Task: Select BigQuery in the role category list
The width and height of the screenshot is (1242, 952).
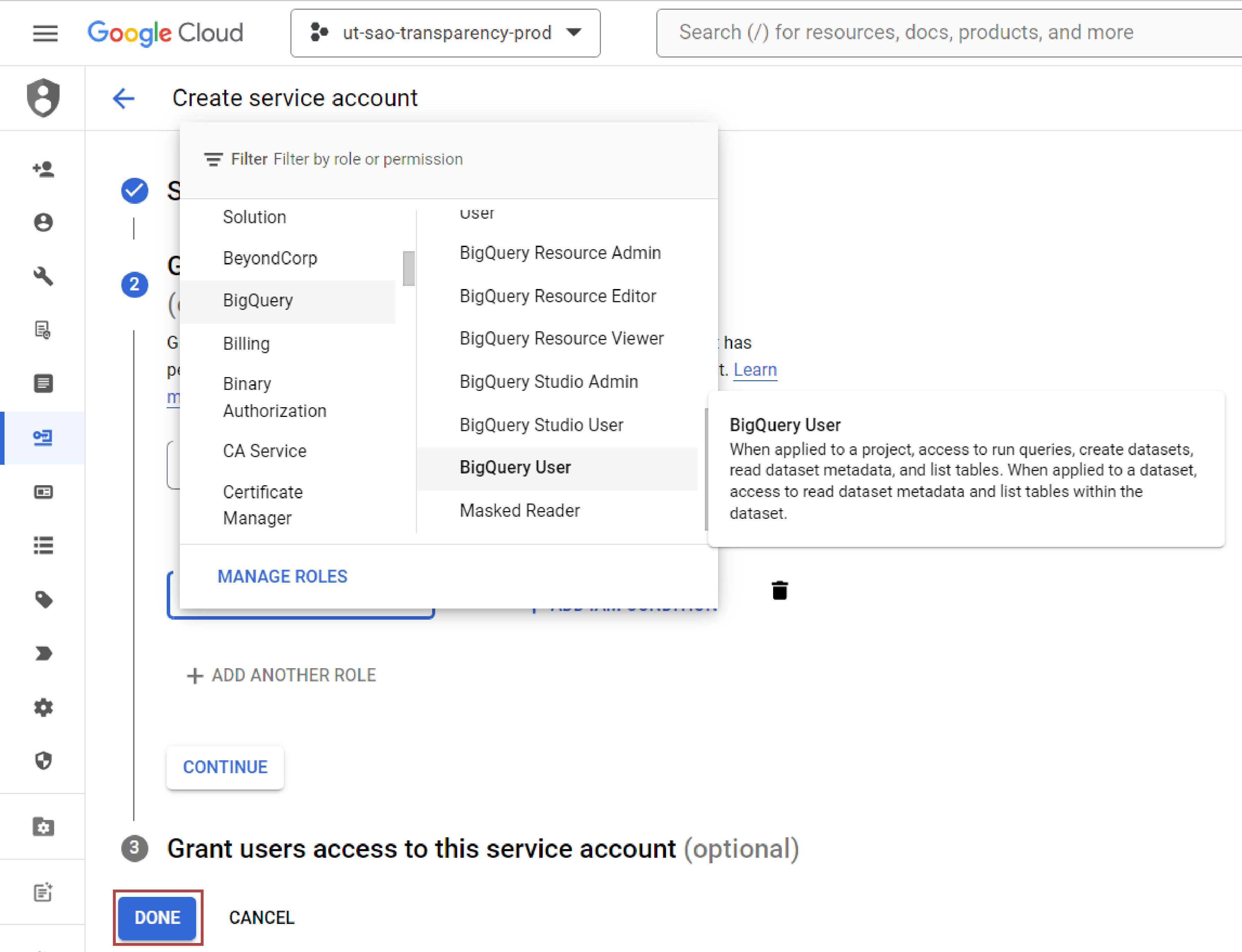Action: (x=259, y=300)
